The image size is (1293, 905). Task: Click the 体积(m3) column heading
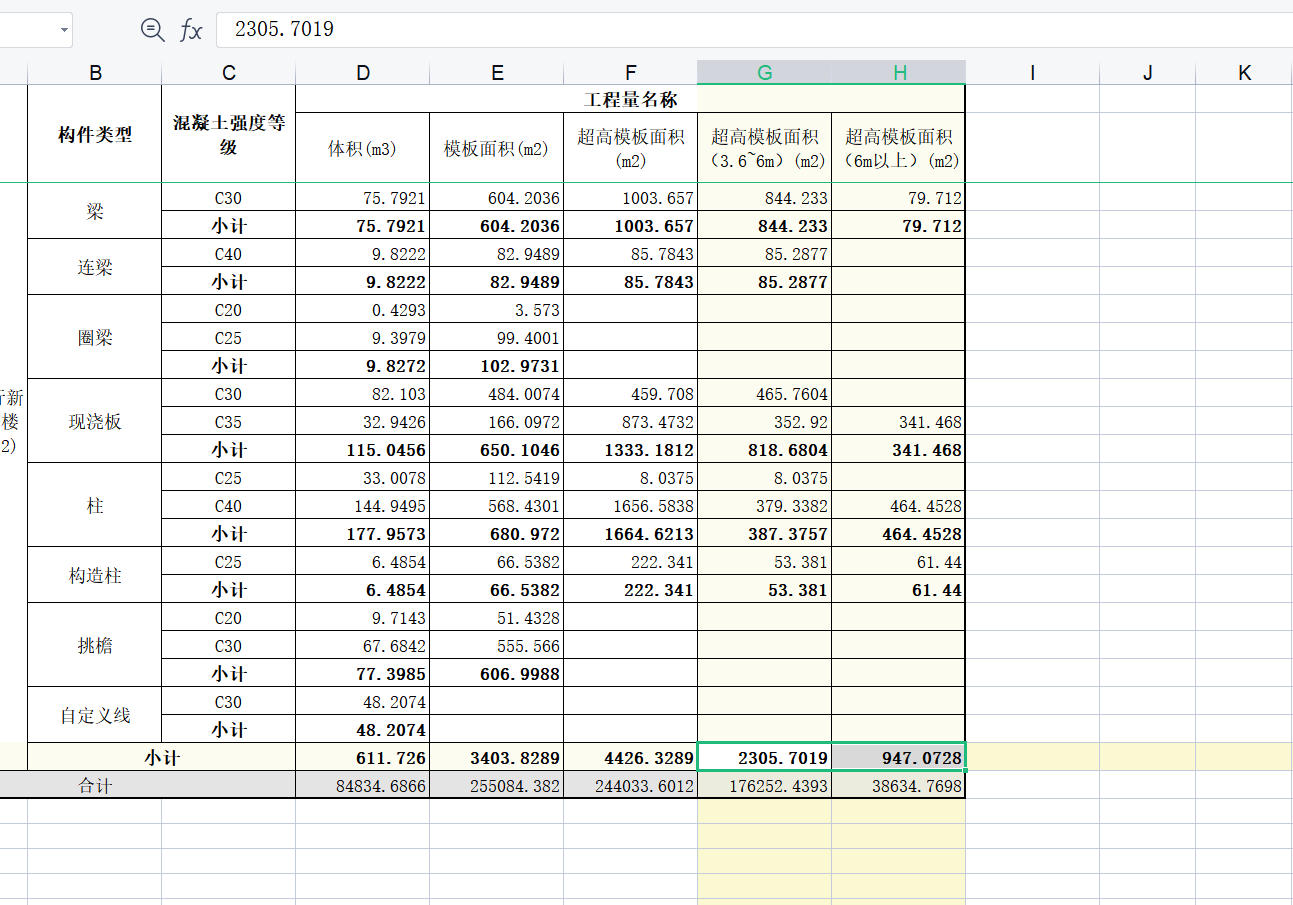tap(363, 148)
